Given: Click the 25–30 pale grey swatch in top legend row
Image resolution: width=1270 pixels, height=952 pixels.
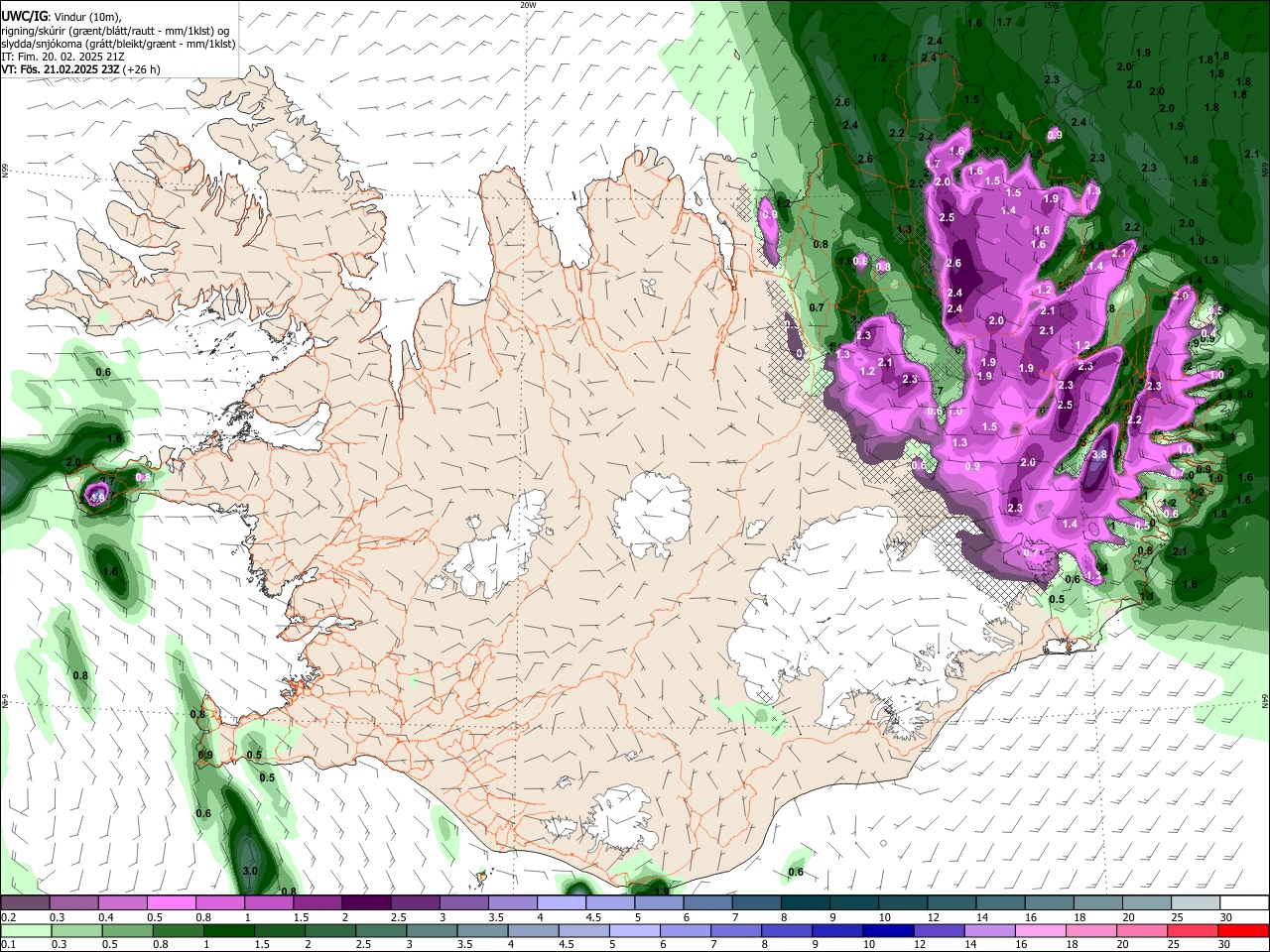Looking at the screenshot, I should click(1197, 902).
